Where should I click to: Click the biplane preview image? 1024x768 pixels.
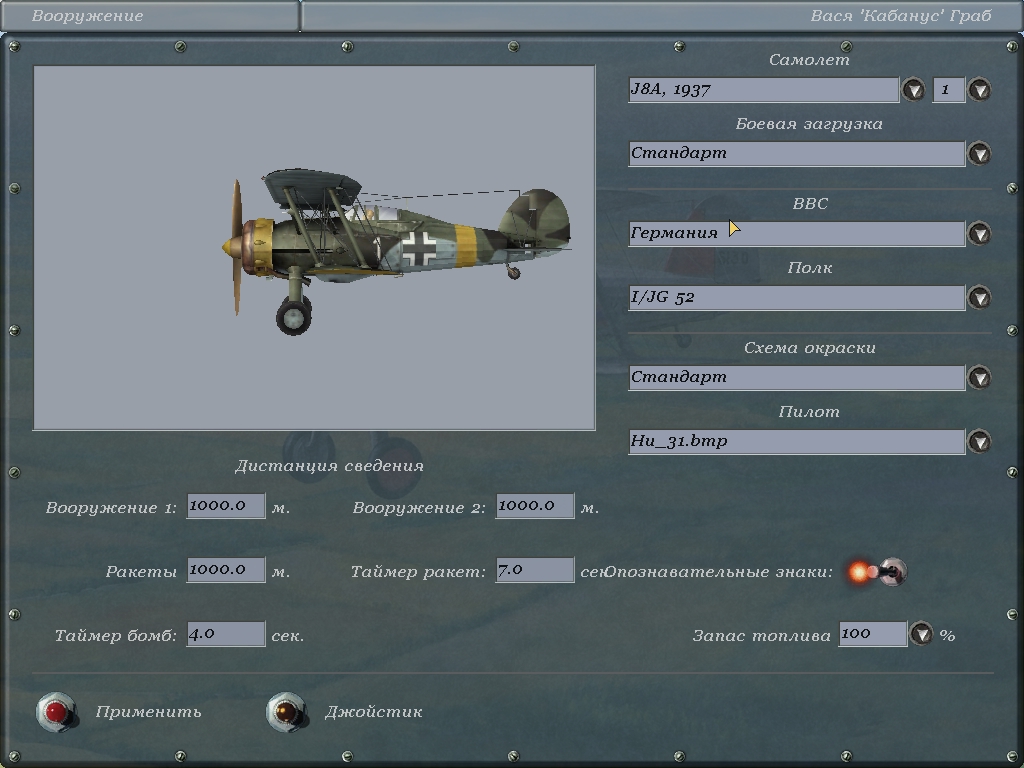click(314, 248)
